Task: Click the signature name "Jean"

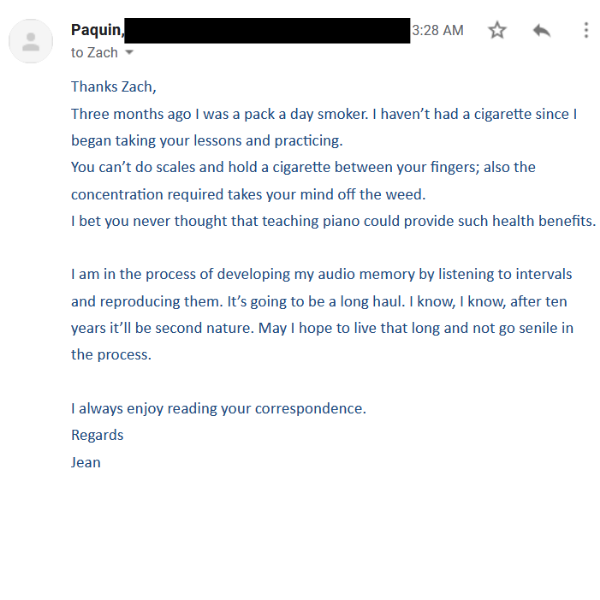Action: coord(86,462)
